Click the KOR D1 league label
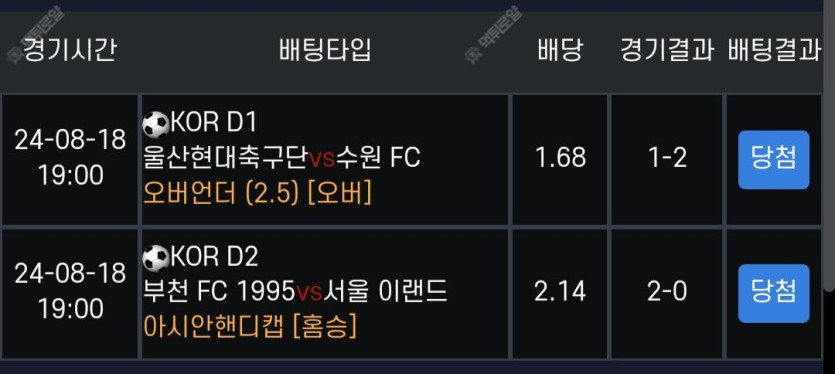The height and width of the screenshot is (374, 835). click(214, 124)
